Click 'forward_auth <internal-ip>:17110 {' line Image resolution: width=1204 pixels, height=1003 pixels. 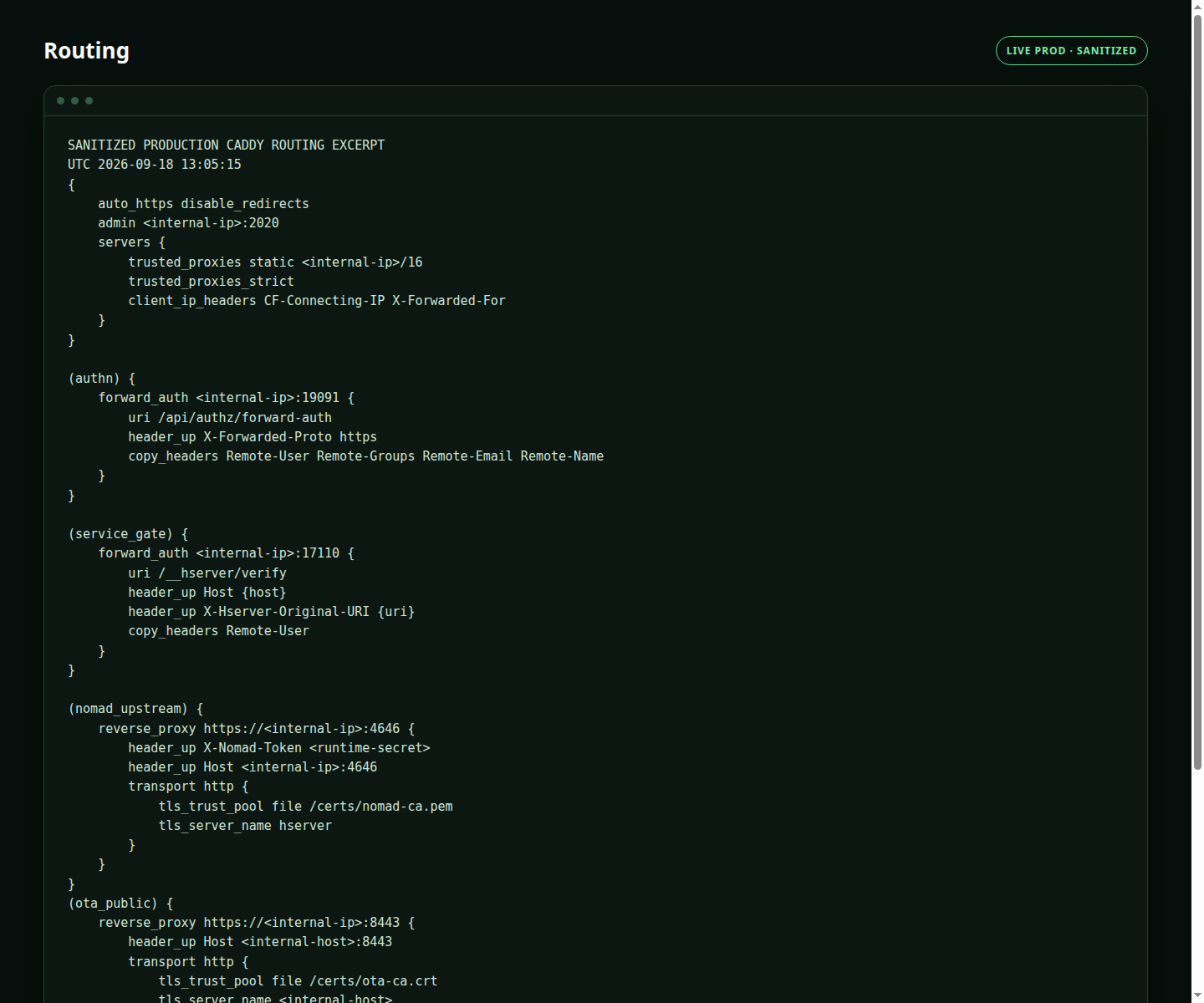(x=226, y=553)
